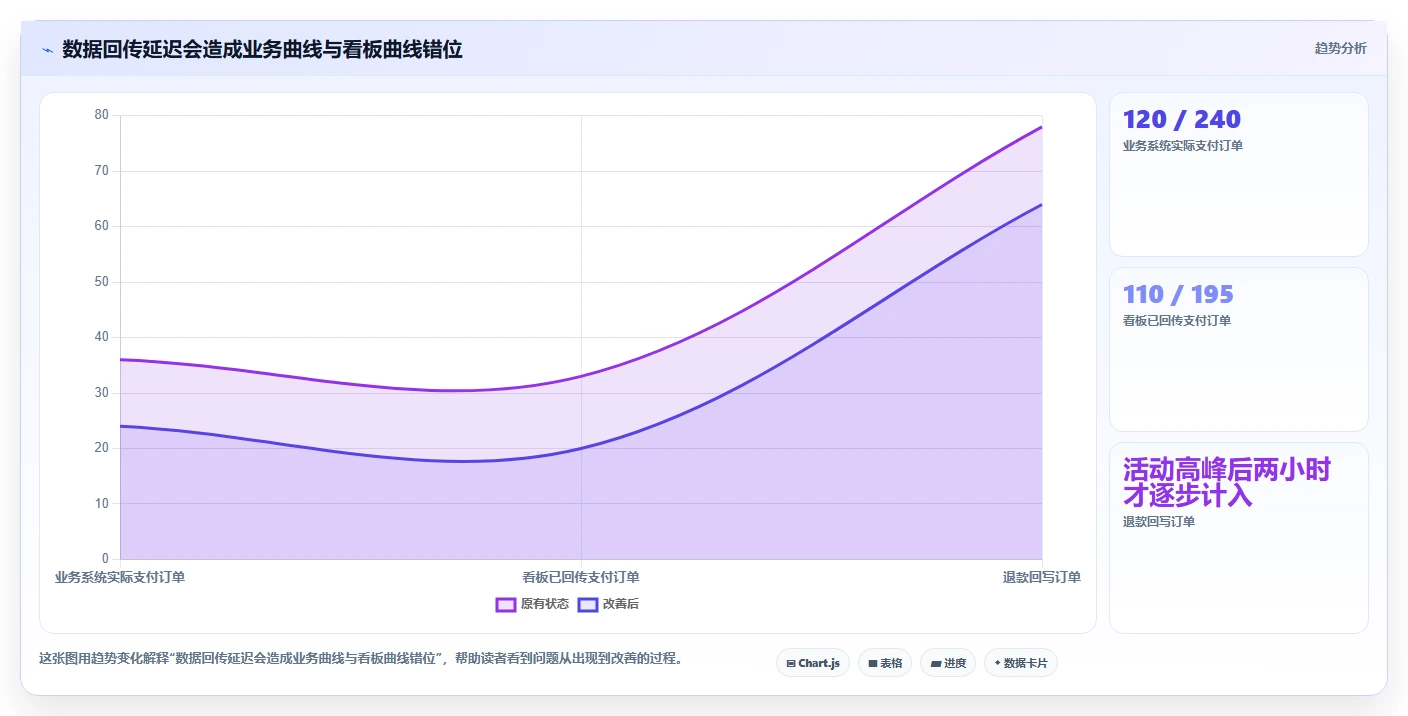Click the x-axis label 退款回写订单
The width and height of the screenshot is (1408, 716).
[x=1042, y=577]
